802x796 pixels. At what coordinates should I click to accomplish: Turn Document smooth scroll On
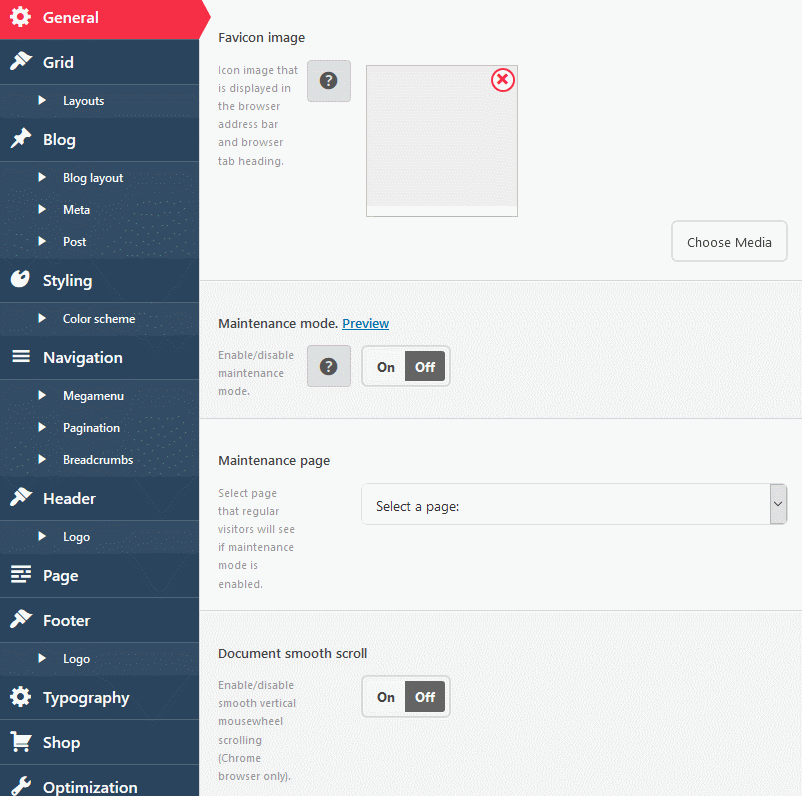tap(386, 697)
